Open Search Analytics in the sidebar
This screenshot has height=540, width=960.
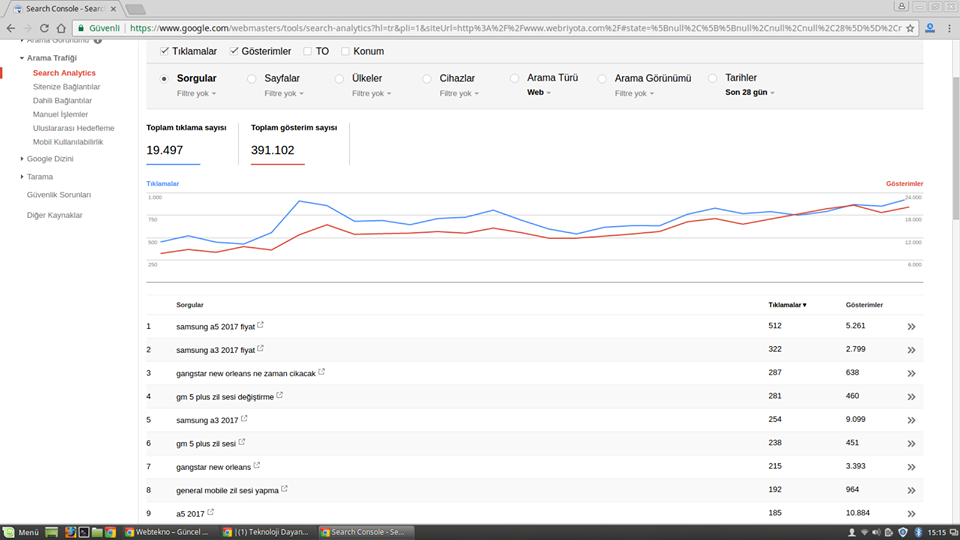point(64,73)
